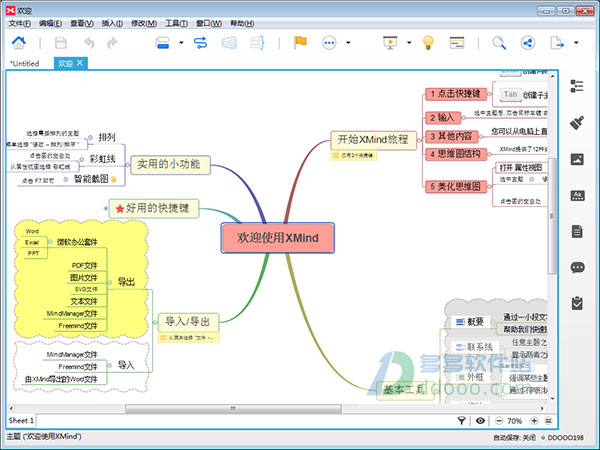Zoom out with minus button
Screen dimensions: 600x450
pos(499,421)
